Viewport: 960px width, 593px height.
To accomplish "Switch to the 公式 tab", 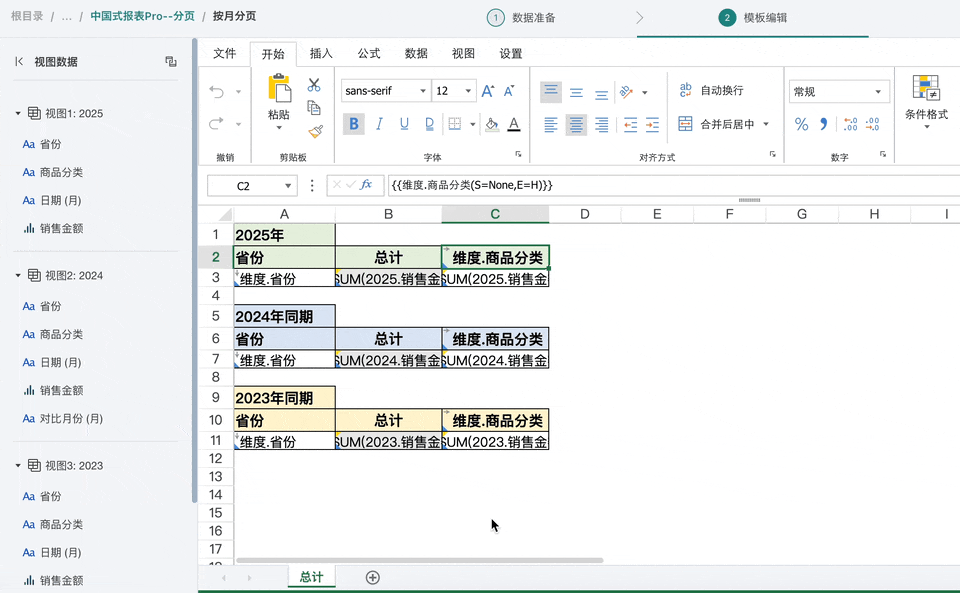I will pos(369,53).
